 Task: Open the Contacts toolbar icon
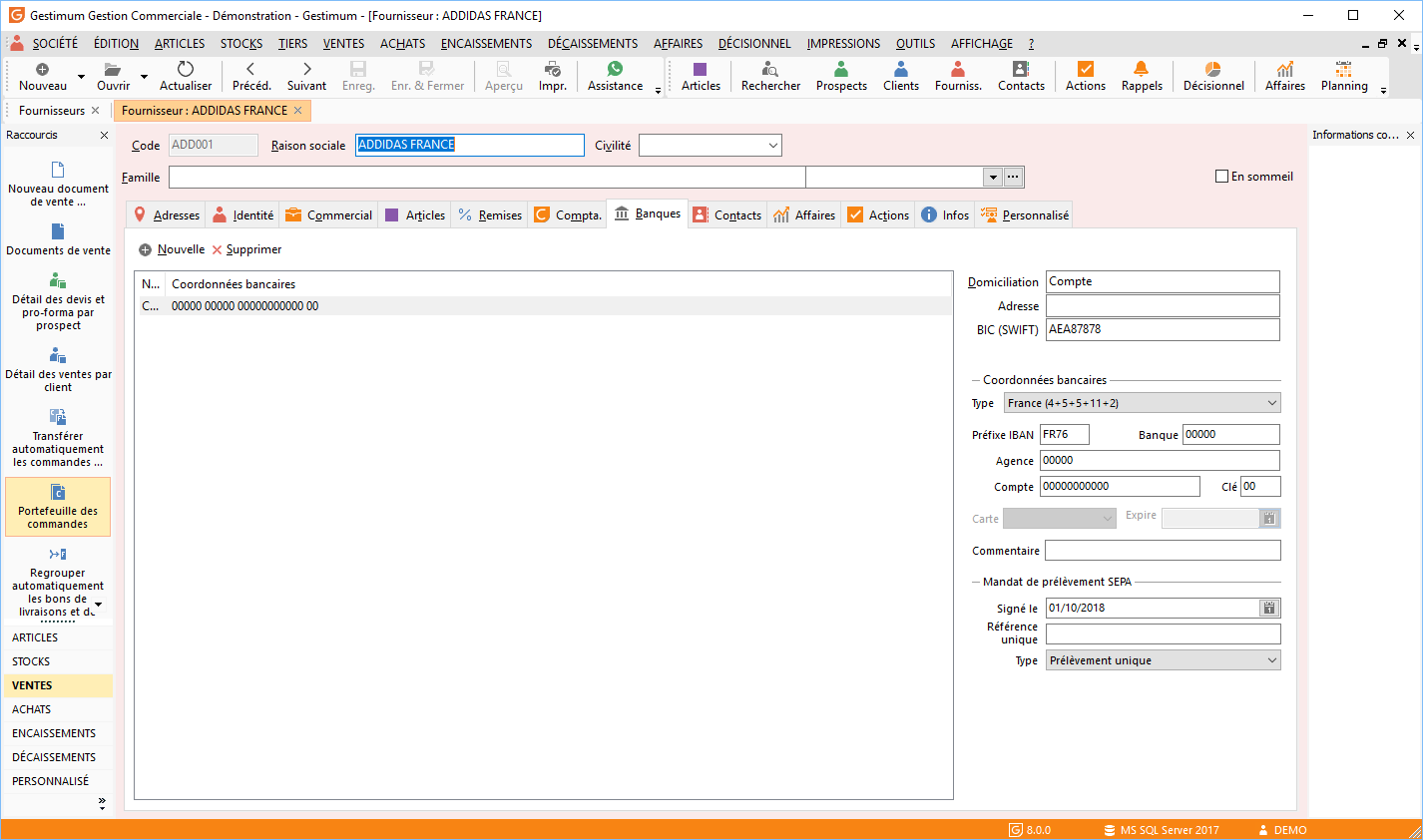click(1021, 77)
